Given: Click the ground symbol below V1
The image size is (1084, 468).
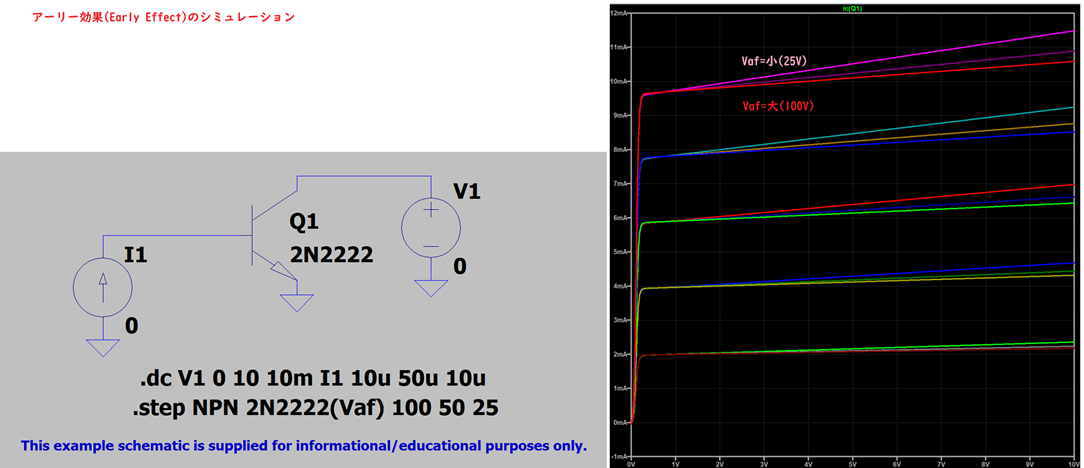Looking at the screenshot, I should point(430,288).
